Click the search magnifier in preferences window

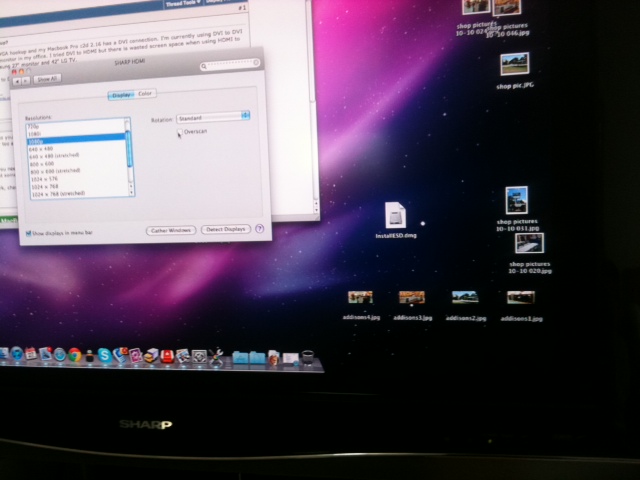(204, 67)
